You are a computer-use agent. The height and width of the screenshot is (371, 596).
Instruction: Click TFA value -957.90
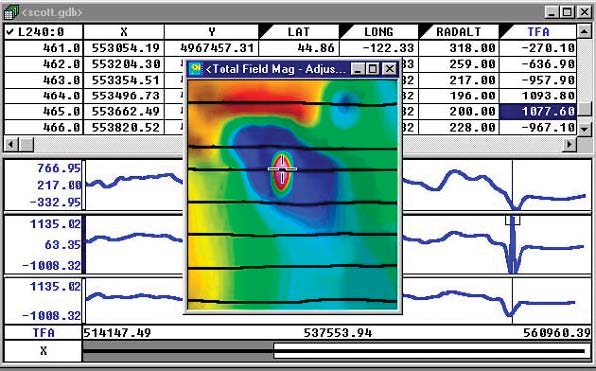[x=538, y=80]
